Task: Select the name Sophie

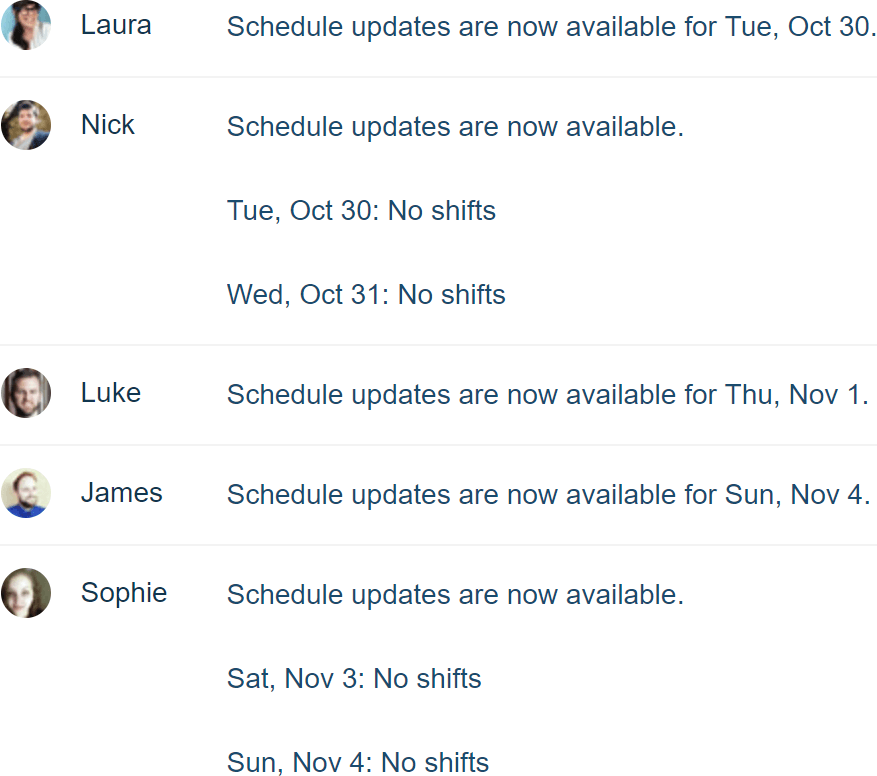Action: pos(124,593)
